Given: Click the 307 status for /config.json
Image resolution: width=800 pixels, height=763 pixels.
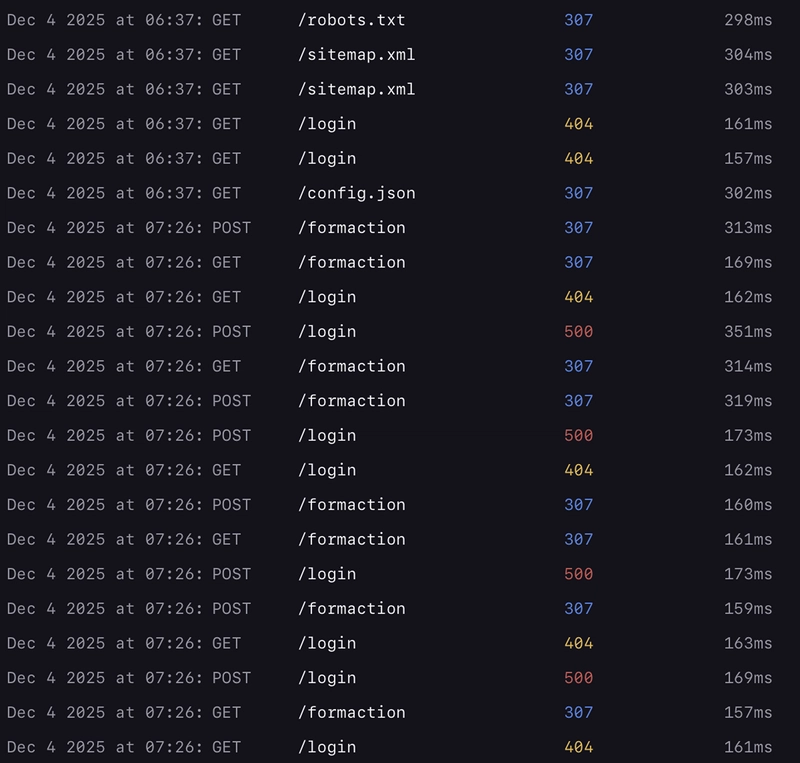Looking at the screenshot, I should [x=578, y=193].
